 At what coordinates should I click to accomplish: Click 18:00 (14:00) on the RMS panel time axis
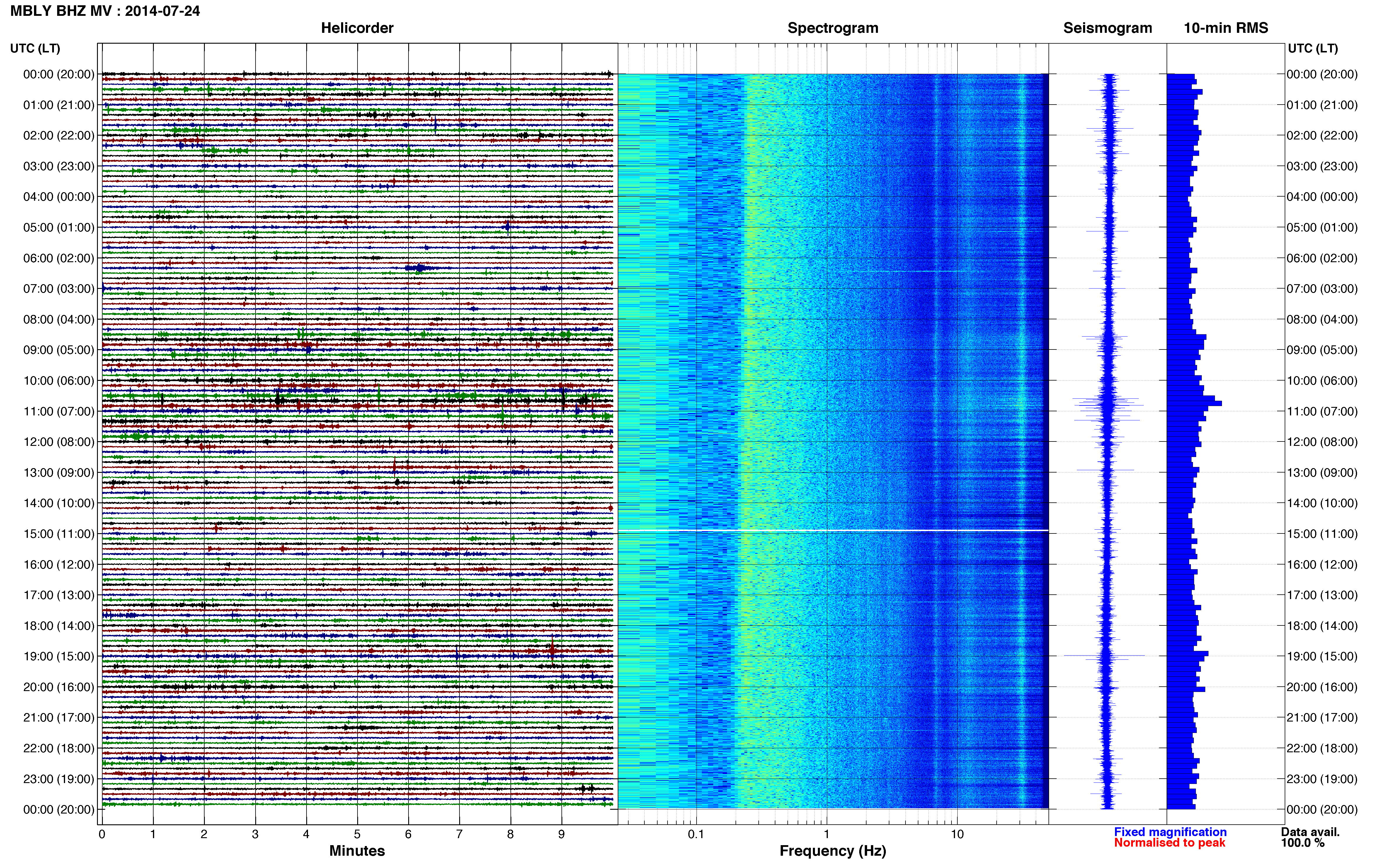point(1322,626)
